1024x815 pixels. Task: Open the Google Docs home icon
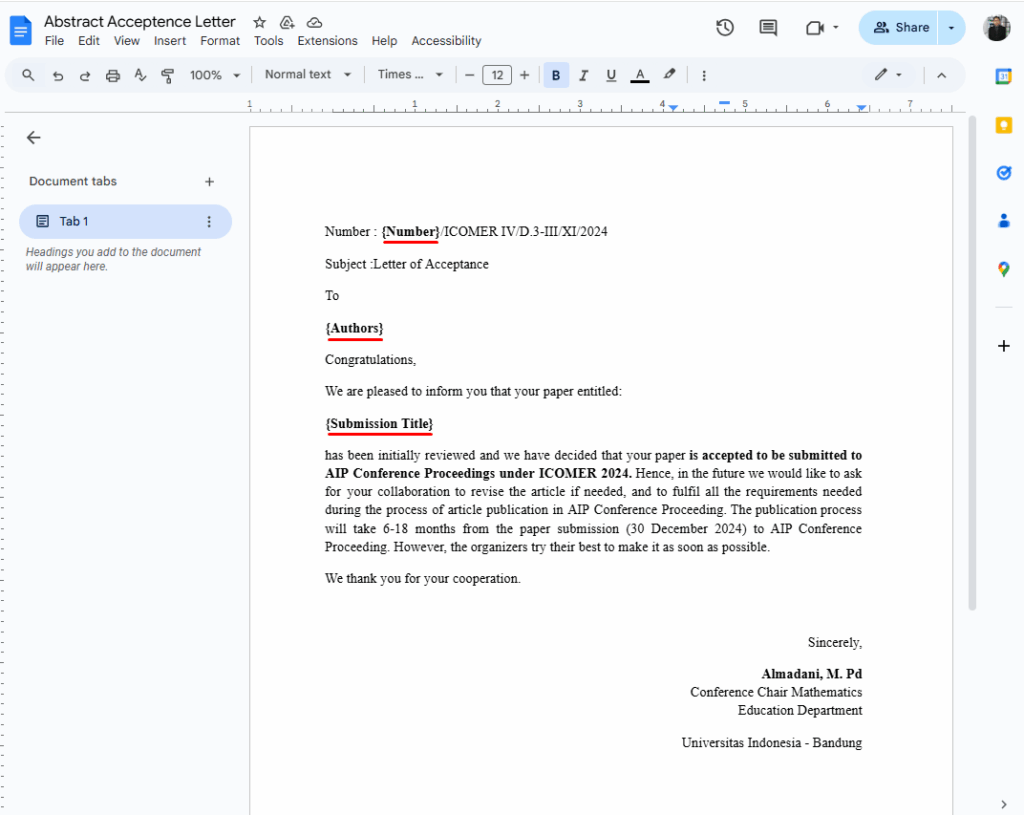(x=20, y=30)
